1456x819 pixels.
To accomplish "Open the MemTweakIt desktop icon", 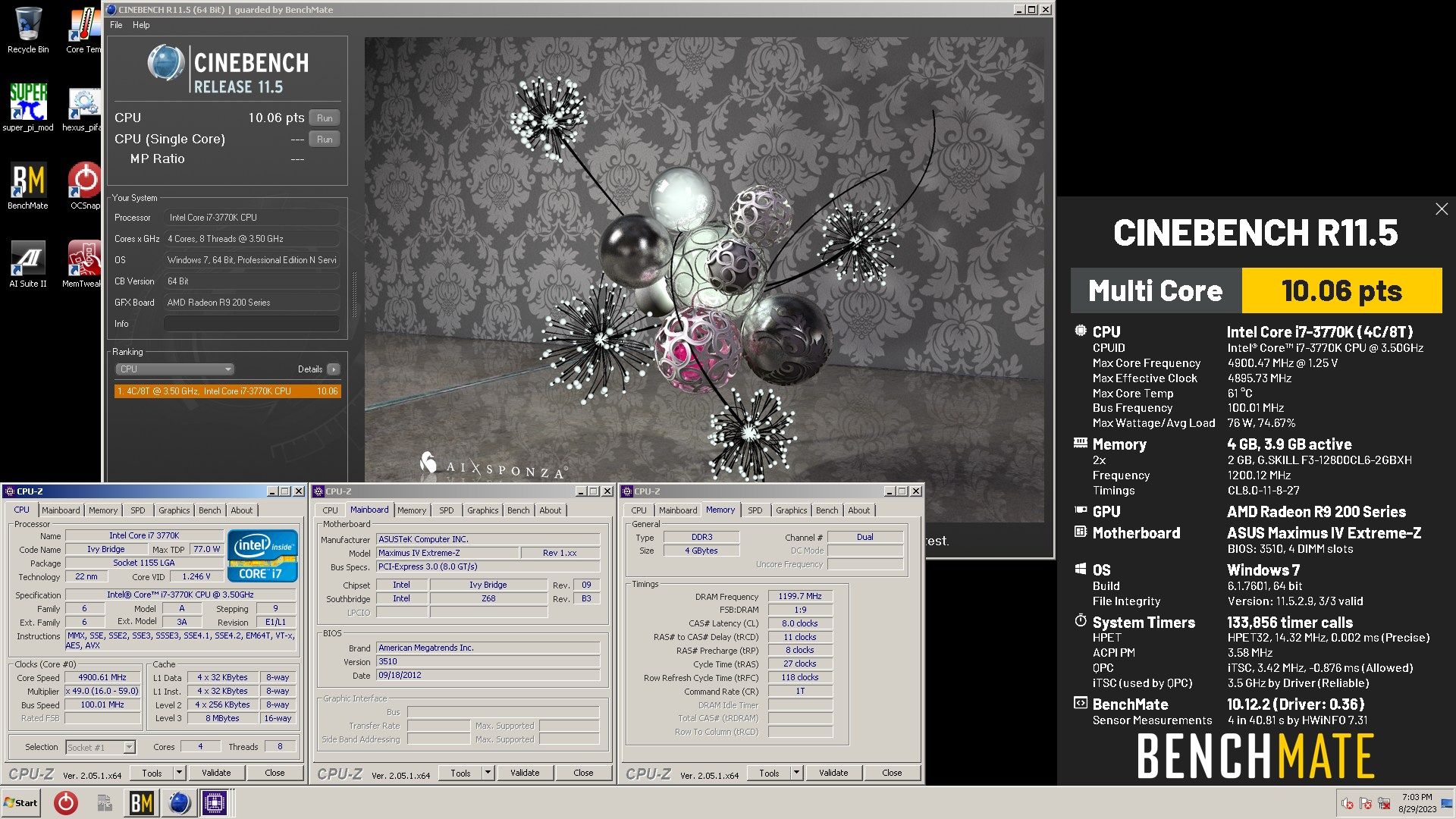I will coord(83,264).
